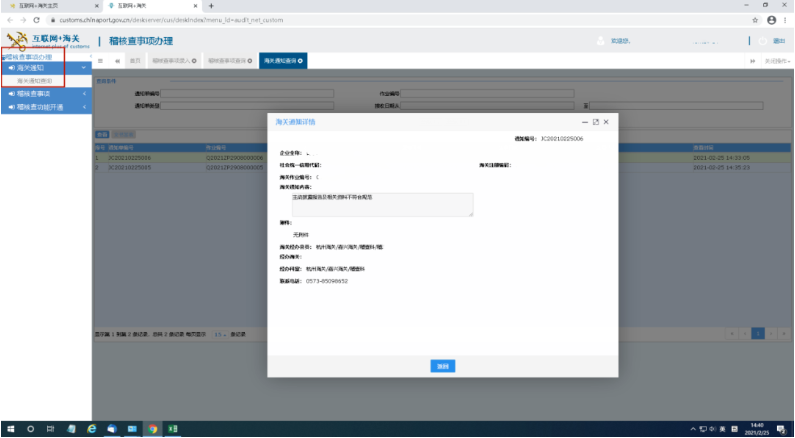Click notice number JC20210225006 in dialog
795x438 pixels.
(x=562, y=138)
